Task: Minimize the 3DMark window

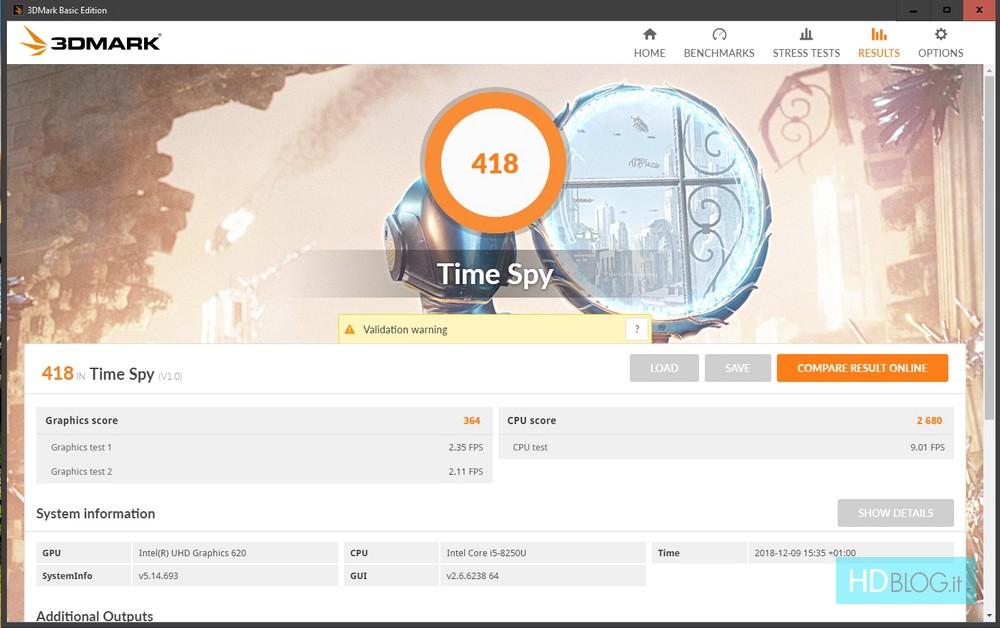Action: [913, 10]
